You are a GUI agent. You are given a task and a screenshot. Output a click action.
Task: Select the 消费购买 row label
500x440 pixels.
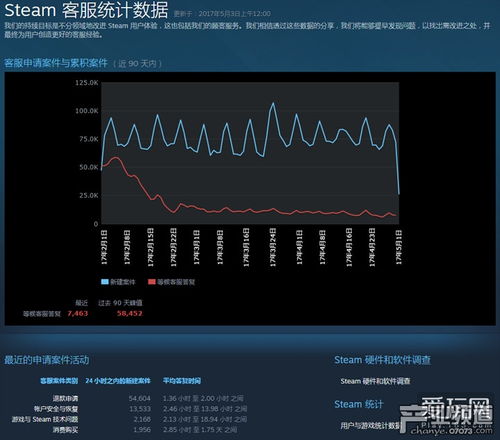[x=65, y=430]
